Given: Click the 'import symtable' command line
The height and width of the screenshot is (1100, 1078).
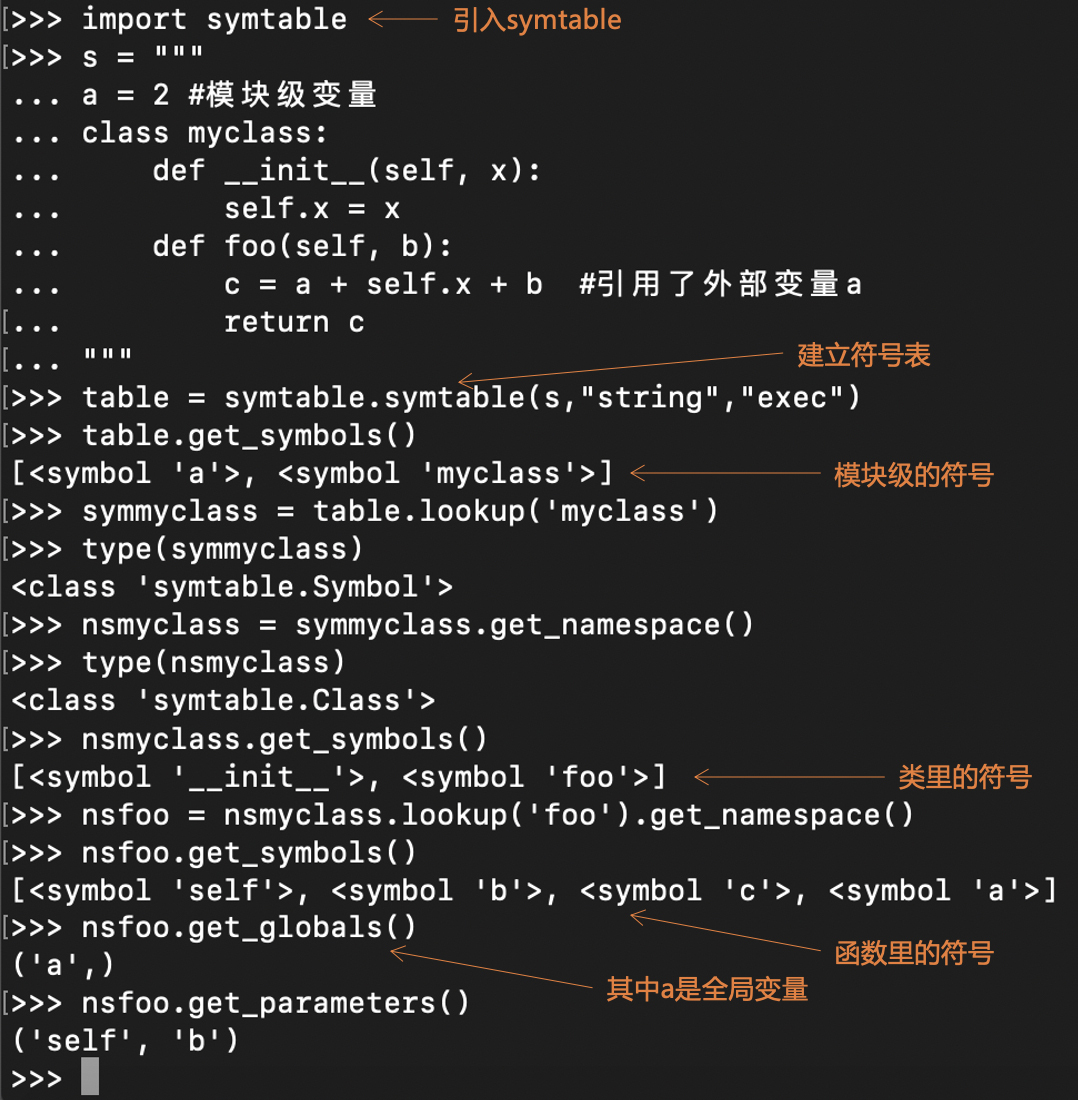Looking at the screenshot, I should 214,19.
